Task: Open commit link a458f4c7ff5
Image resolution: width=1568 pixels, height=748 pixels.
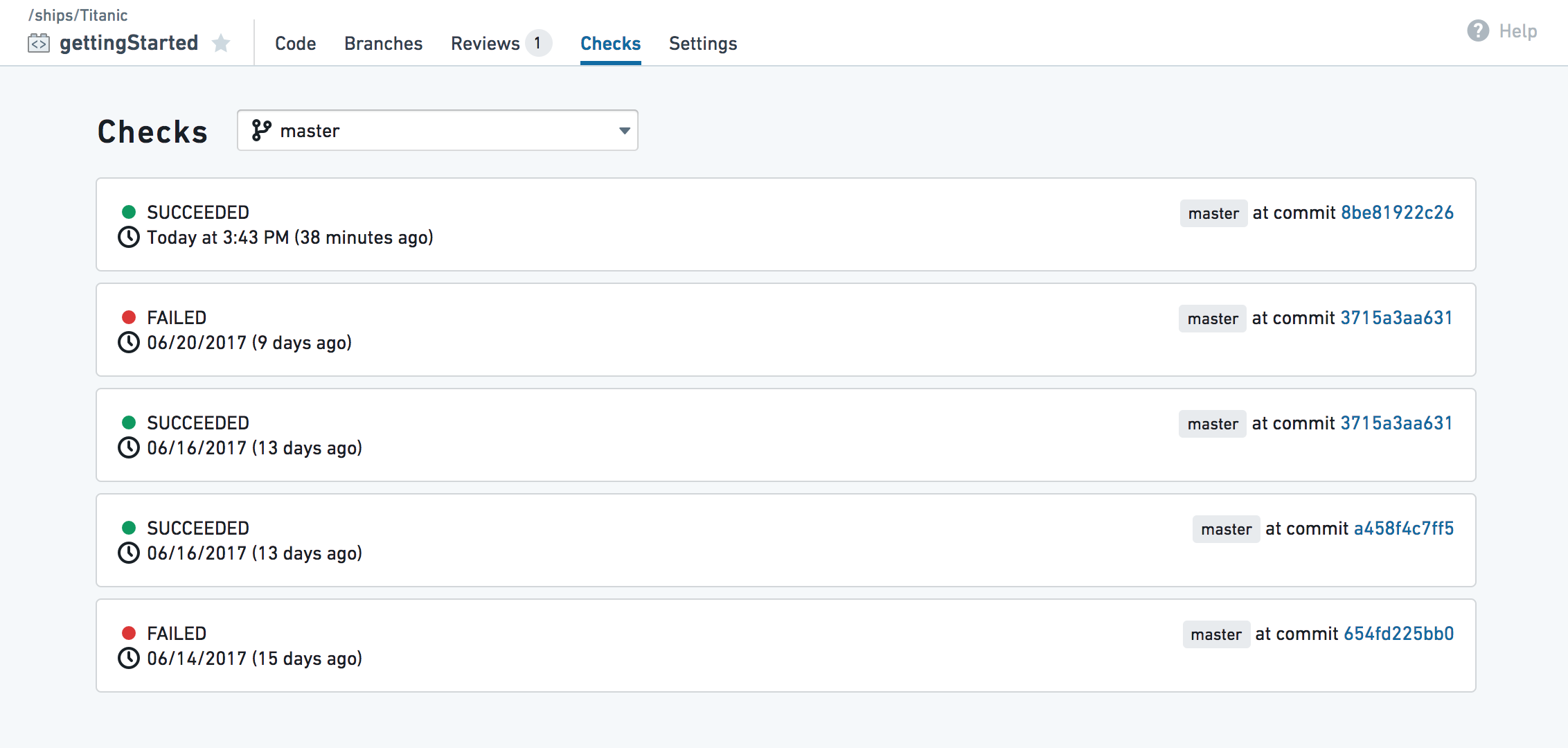Action: click(1404, 528)
